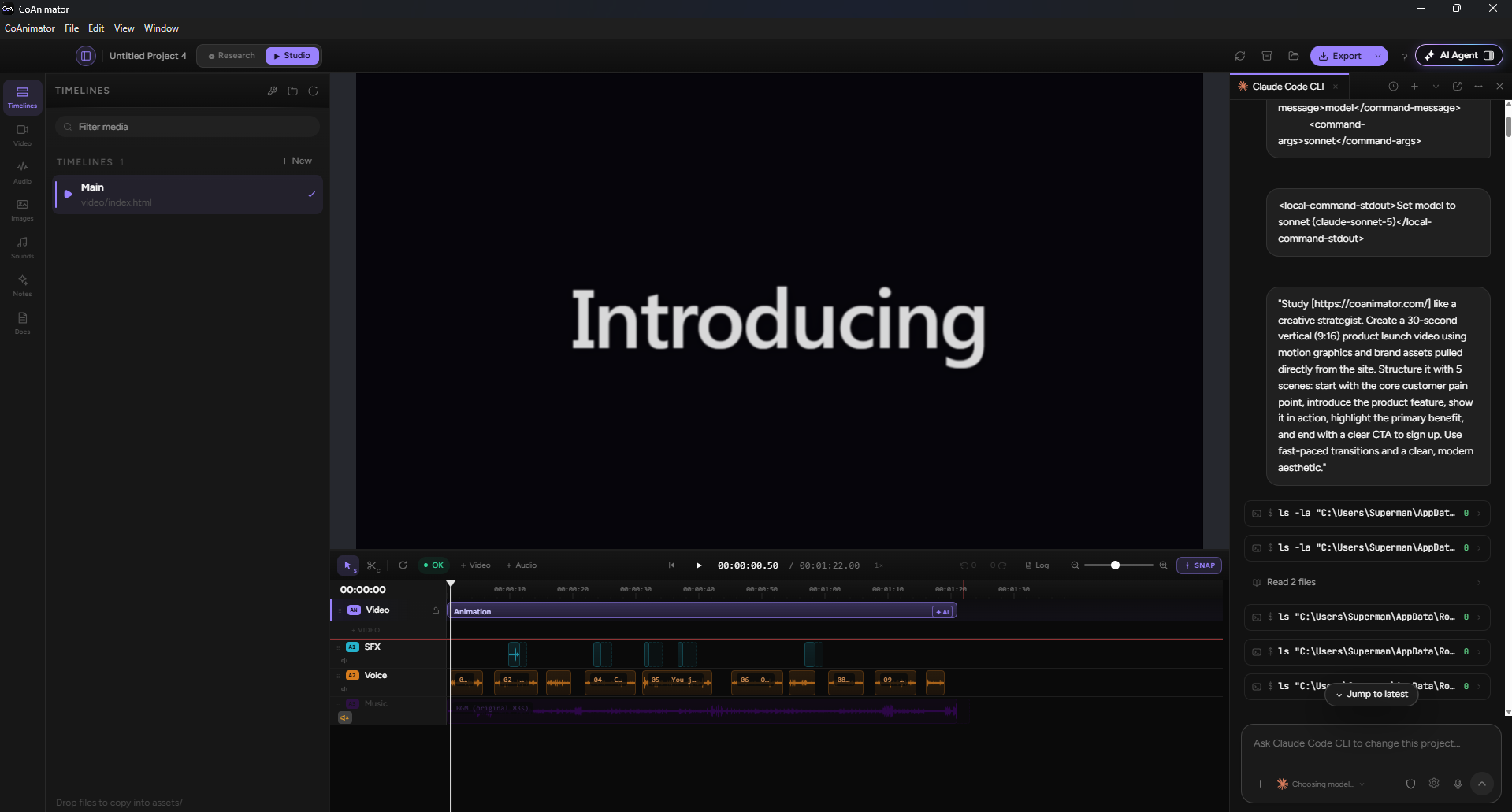Open the Sounds section in sidebar
Image resolution: width=1512 pixels, height=812 pixels.
(22, 248)
